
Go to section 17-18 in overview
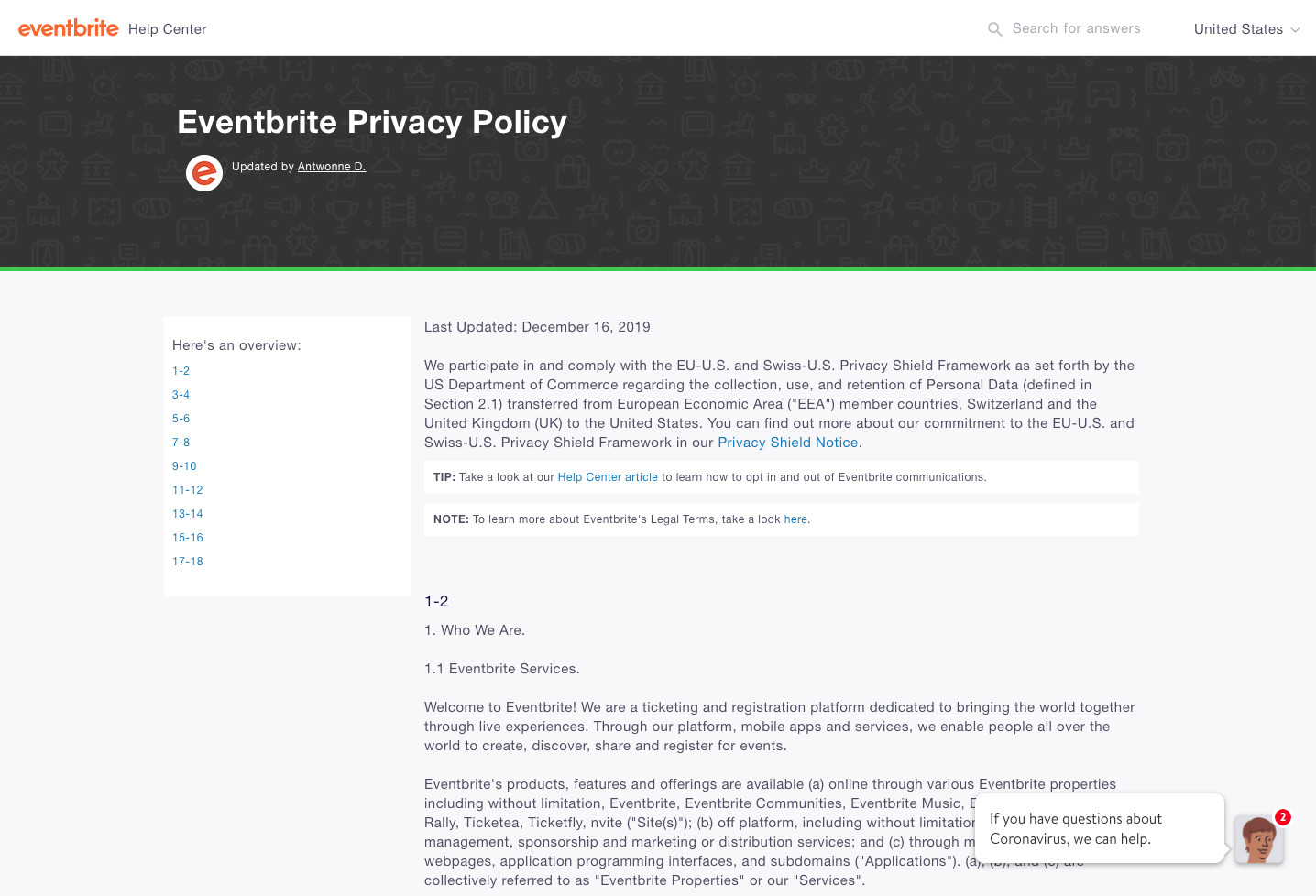188,562
